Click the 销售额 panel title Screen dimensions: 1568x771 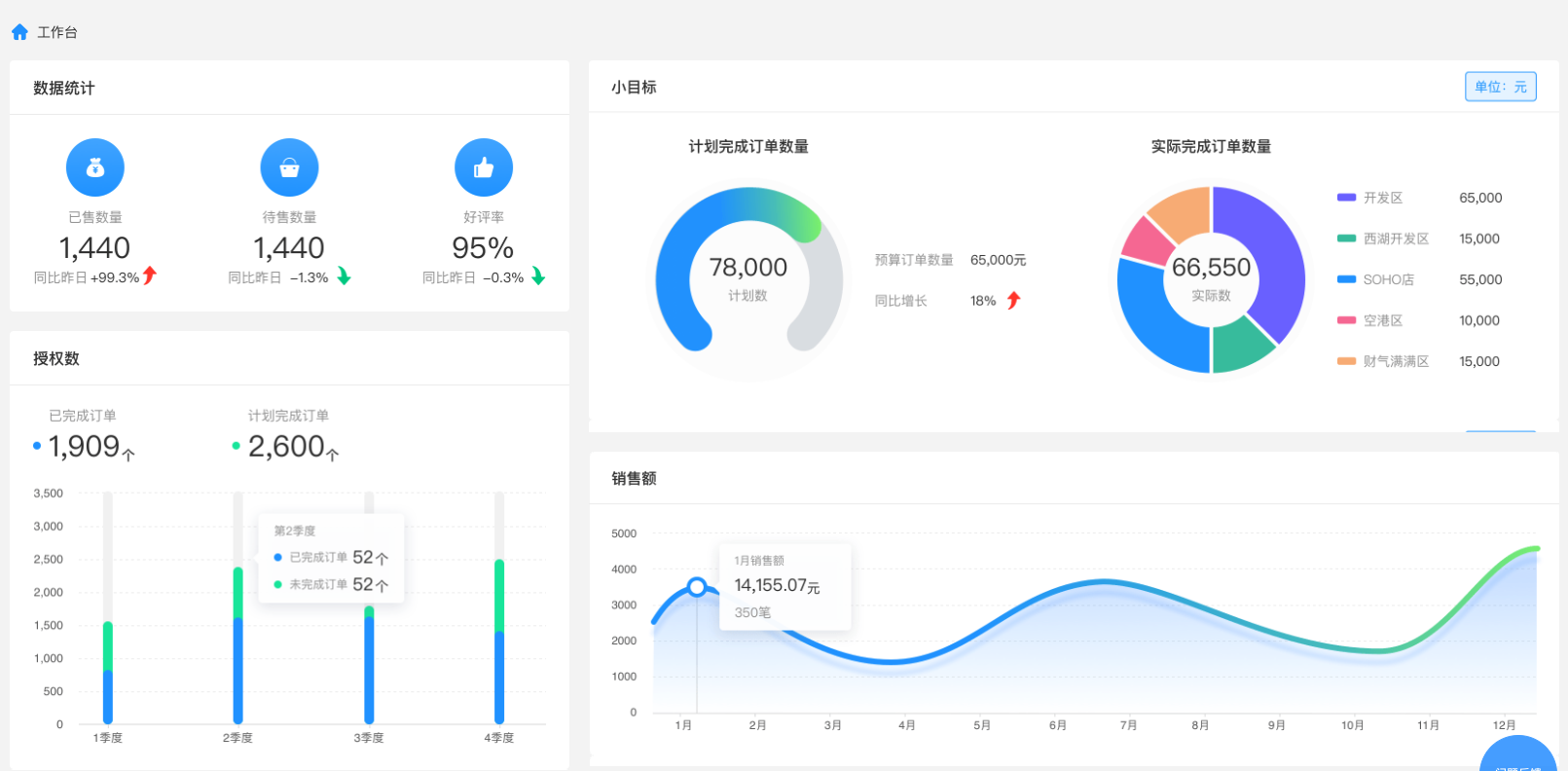tap(634, 478)
